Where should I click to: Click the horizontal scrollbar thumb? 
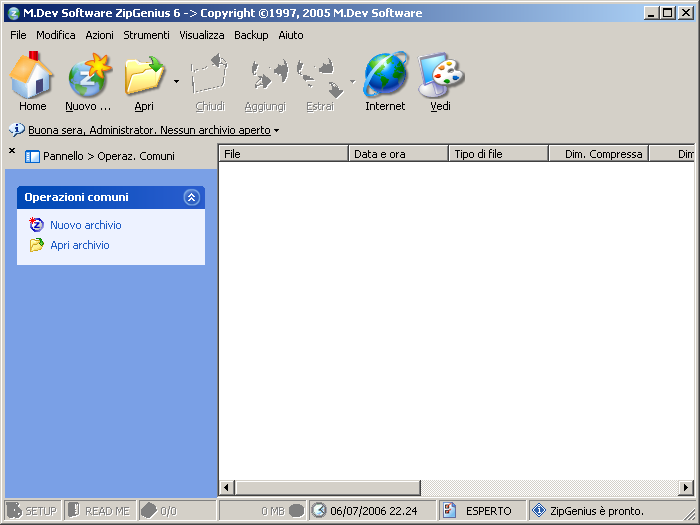[x=327, y=488]
